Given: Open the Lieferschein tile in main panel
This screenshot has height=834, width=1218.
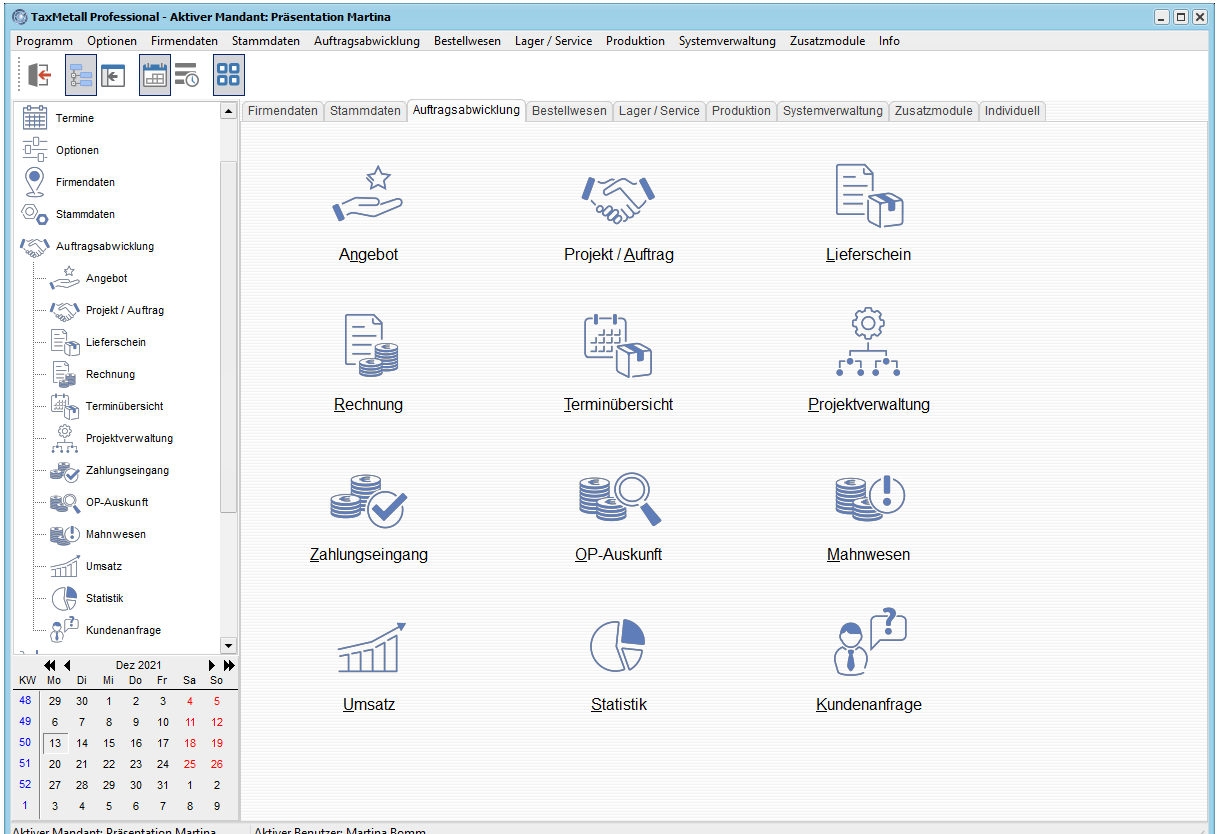Looking at the screenshot, I should click(868, 214).
